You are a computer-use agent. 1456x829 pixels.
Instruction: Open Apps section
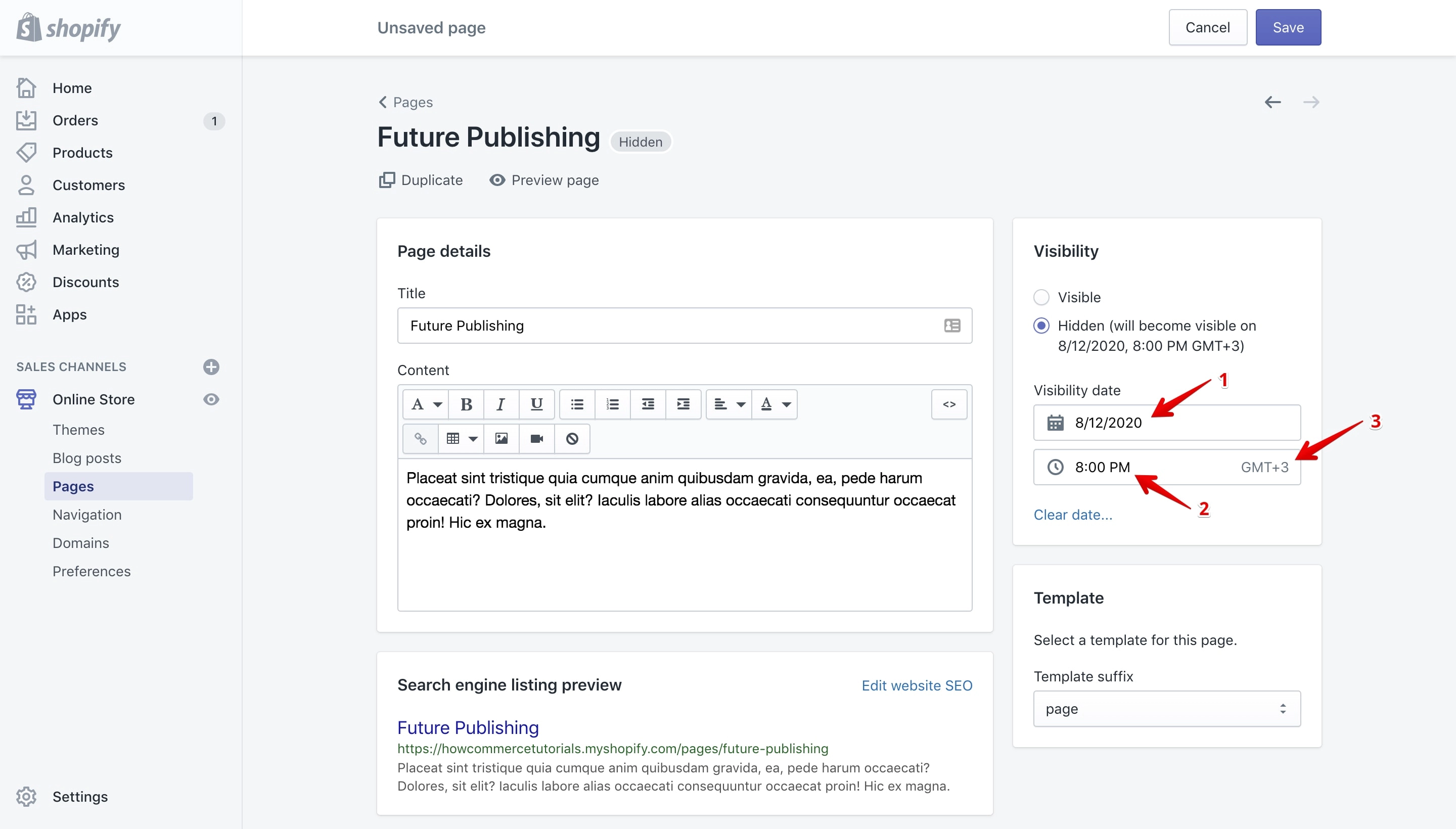tap(69, 315)
